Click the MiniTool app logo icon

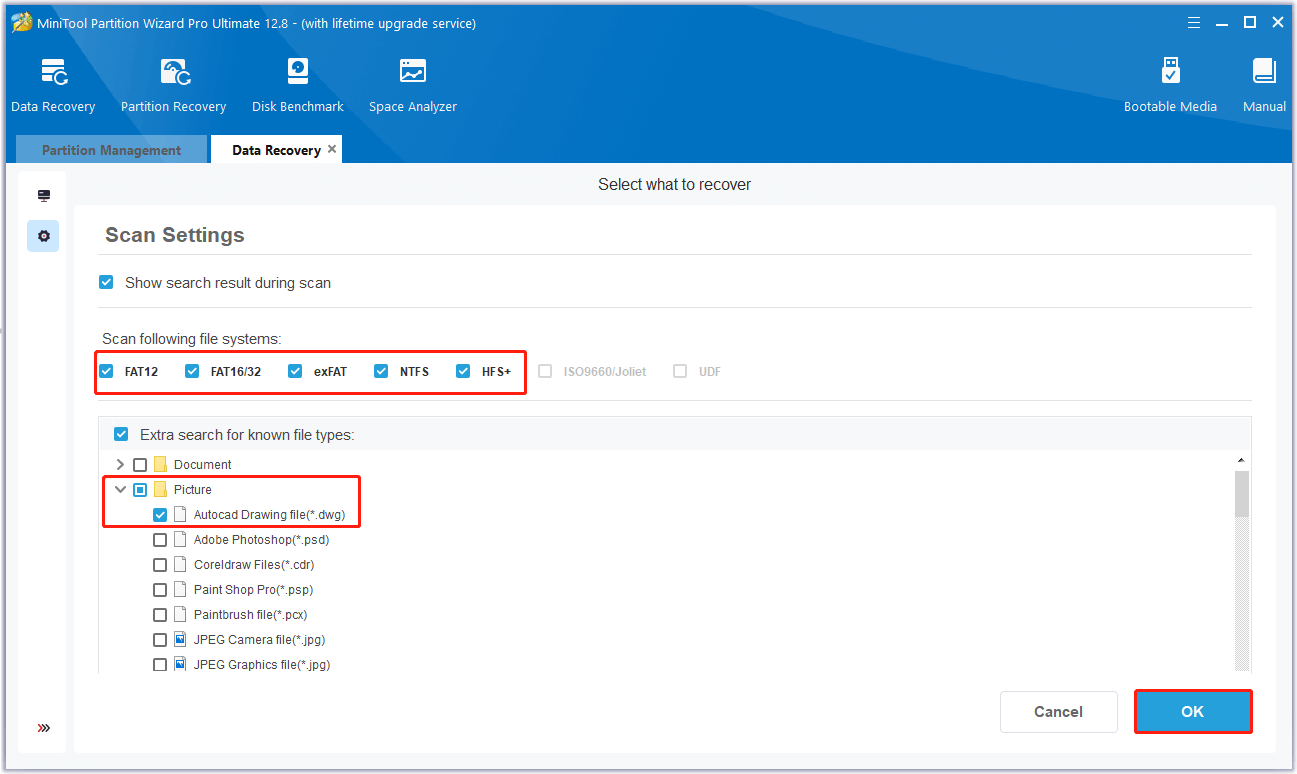[20, 22]
